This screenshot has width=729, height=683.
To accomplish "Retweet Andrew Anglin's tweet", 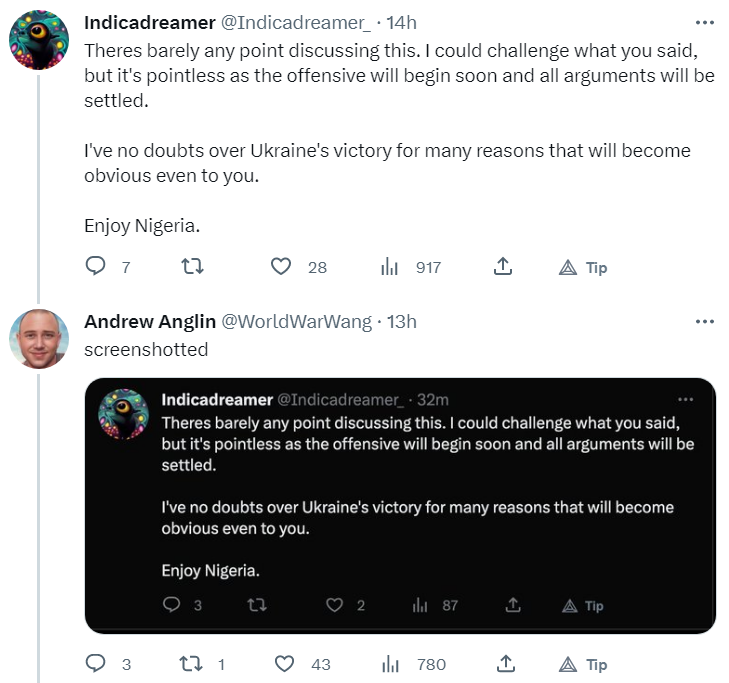I will [191, 663].
